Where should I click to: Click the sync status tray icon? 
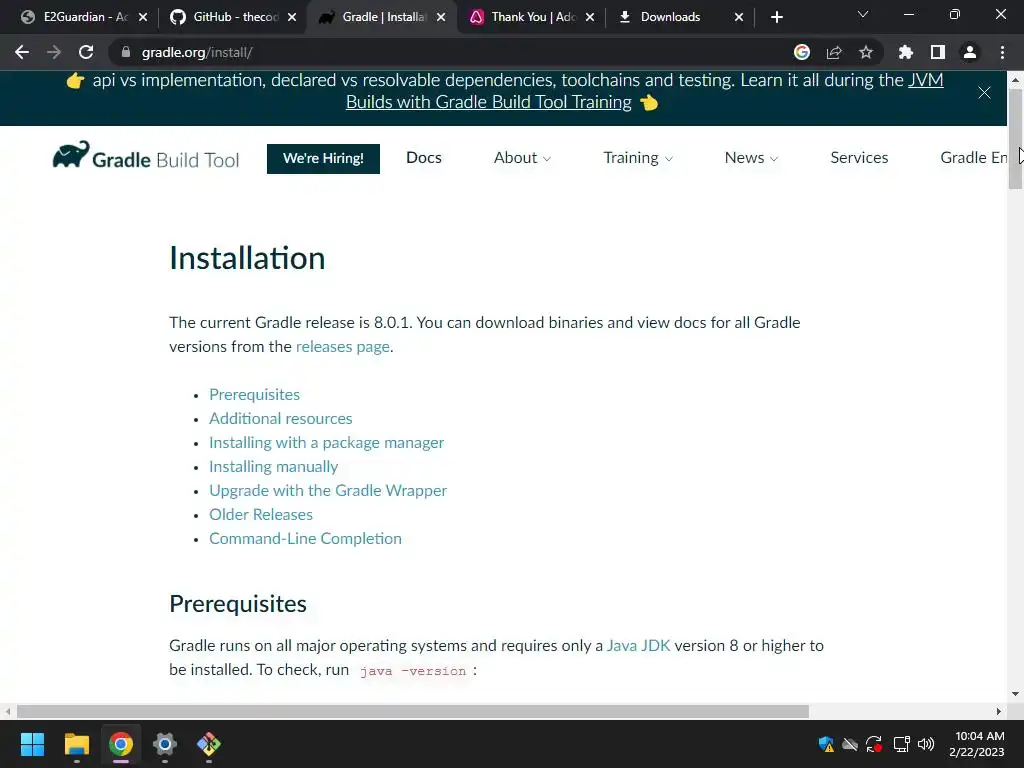[x=874, y=744]
